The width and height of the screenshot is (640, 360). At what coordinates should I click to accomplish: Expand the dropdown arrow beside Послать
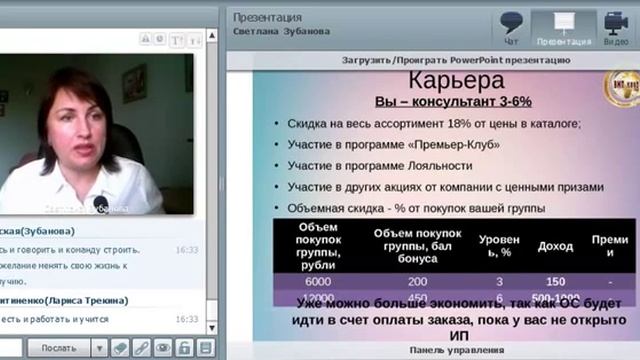pyautogui.click(x=99, y=348)
